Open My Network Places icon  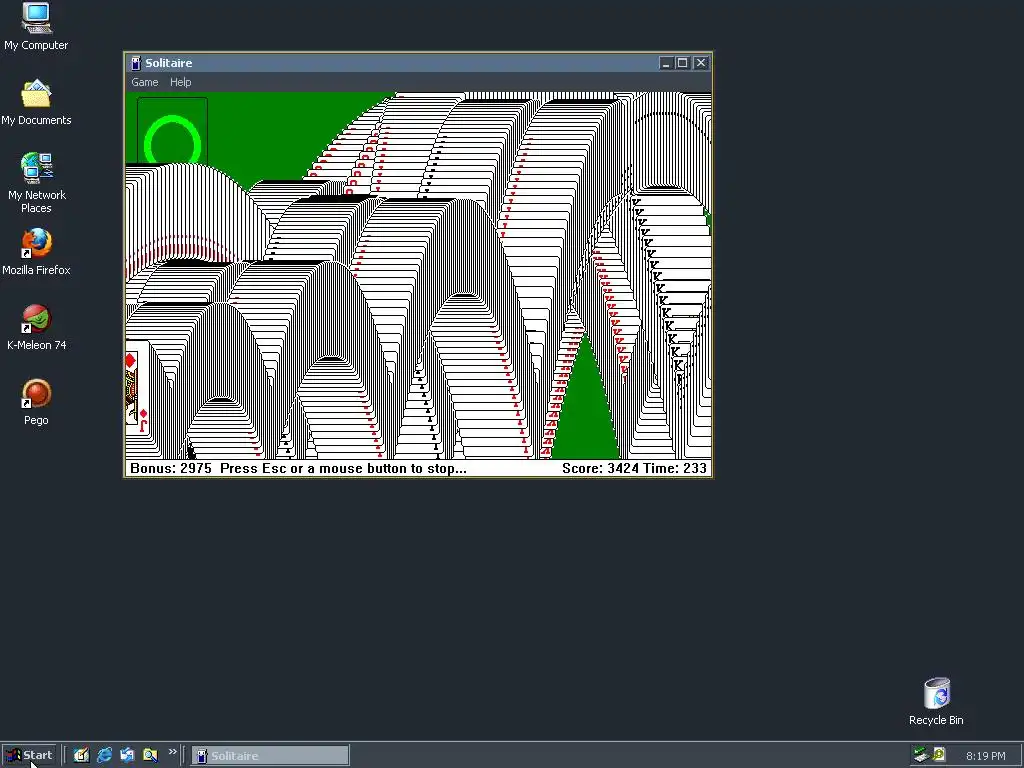pos(36,183)
